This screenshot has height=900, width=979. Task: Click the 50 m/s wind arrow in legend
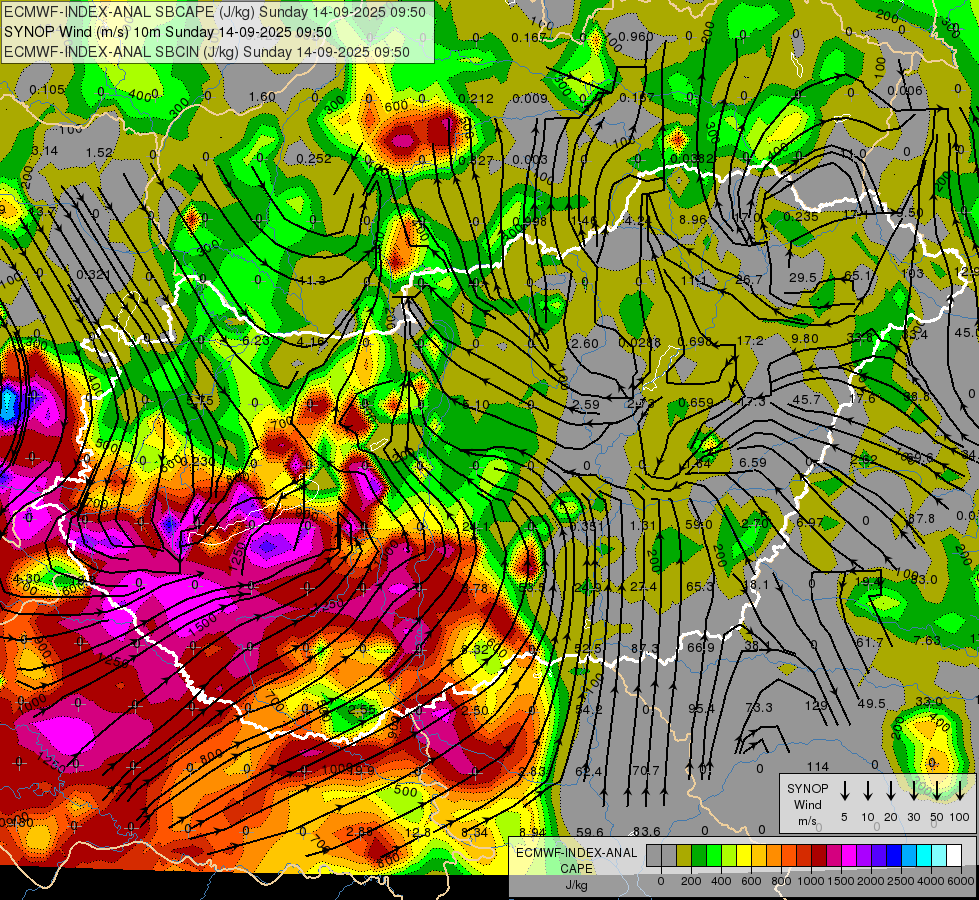click(x=937, y=790)
